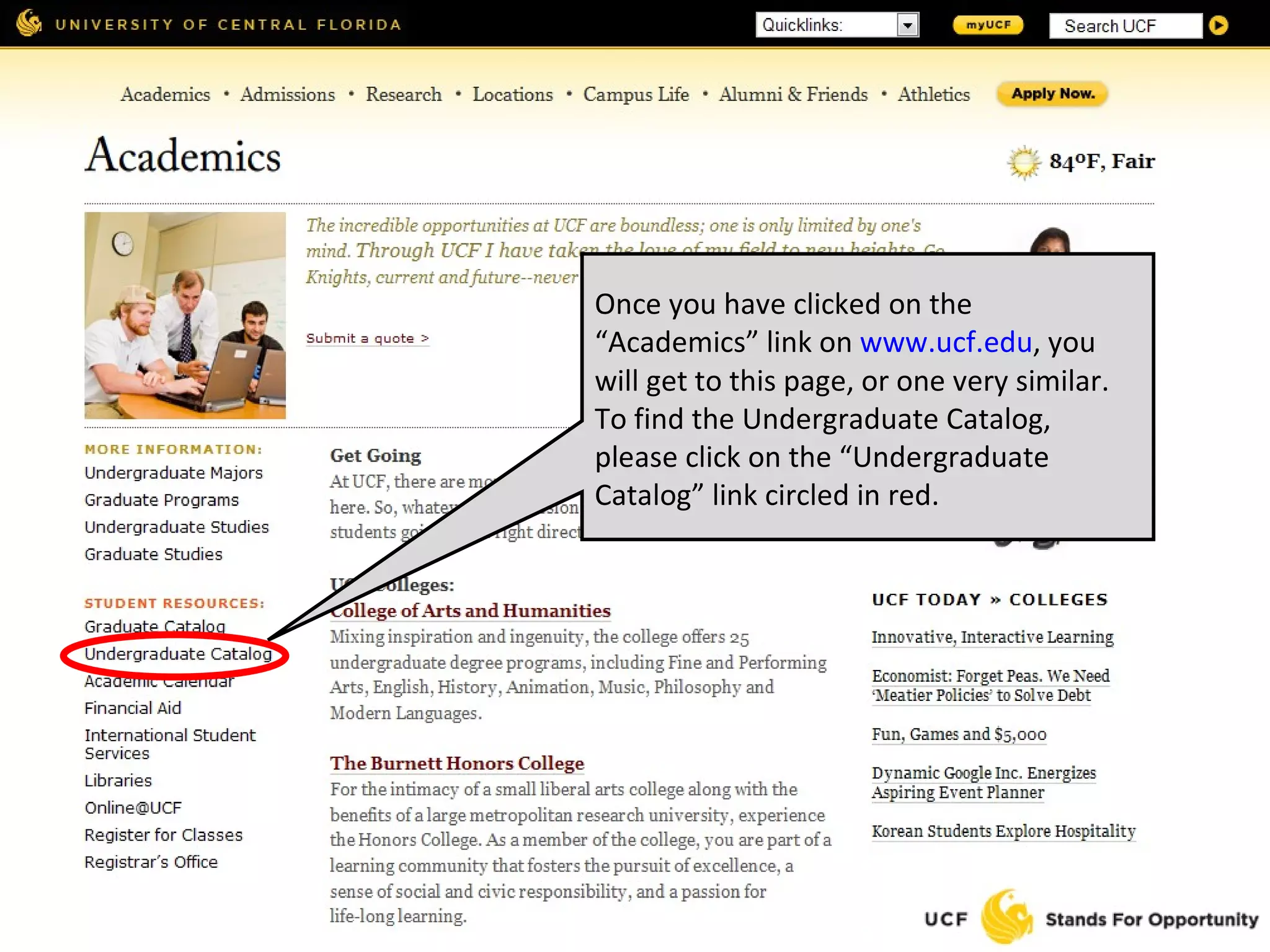1270x952 pixels.
Task: Click University of Central Florida header text
Action: (x=228, y=25)
